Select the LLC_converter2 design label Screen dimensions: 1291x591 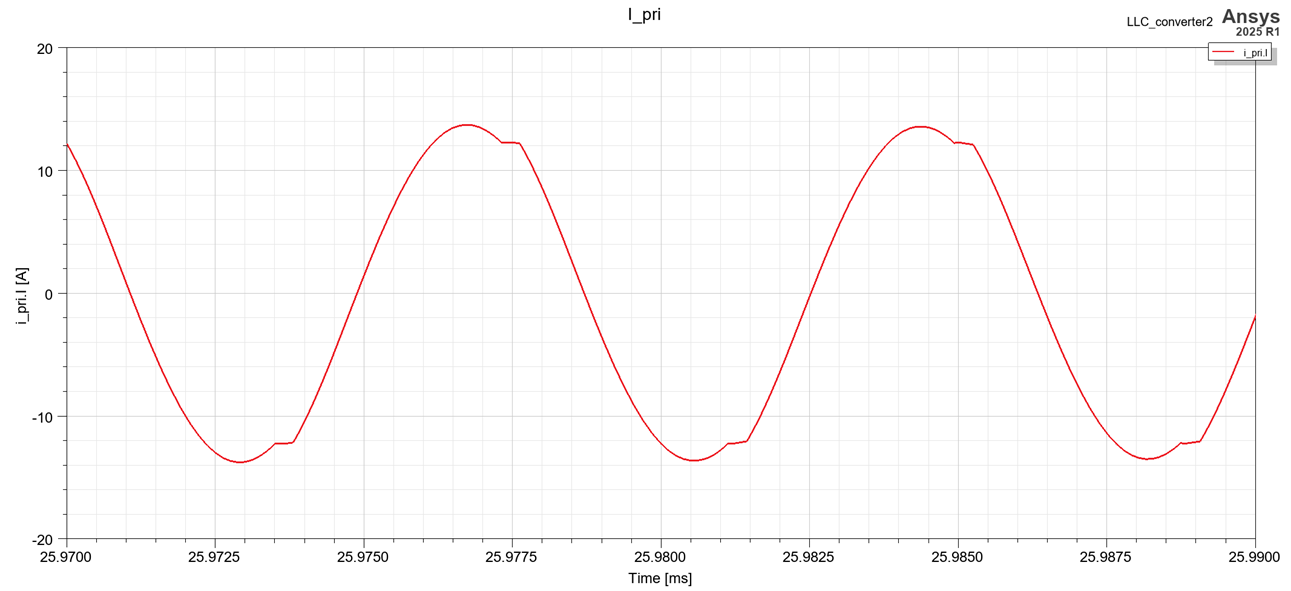(1169, 21)
